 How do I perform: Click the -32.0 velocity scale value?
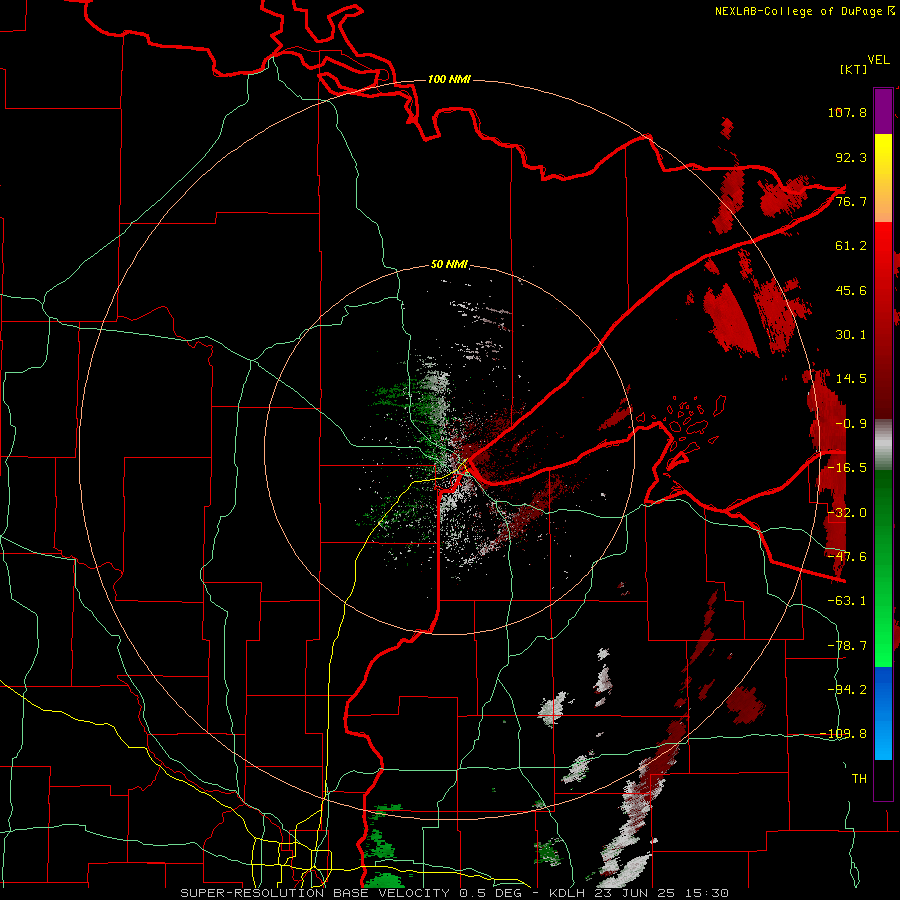[x=847, y=513]
